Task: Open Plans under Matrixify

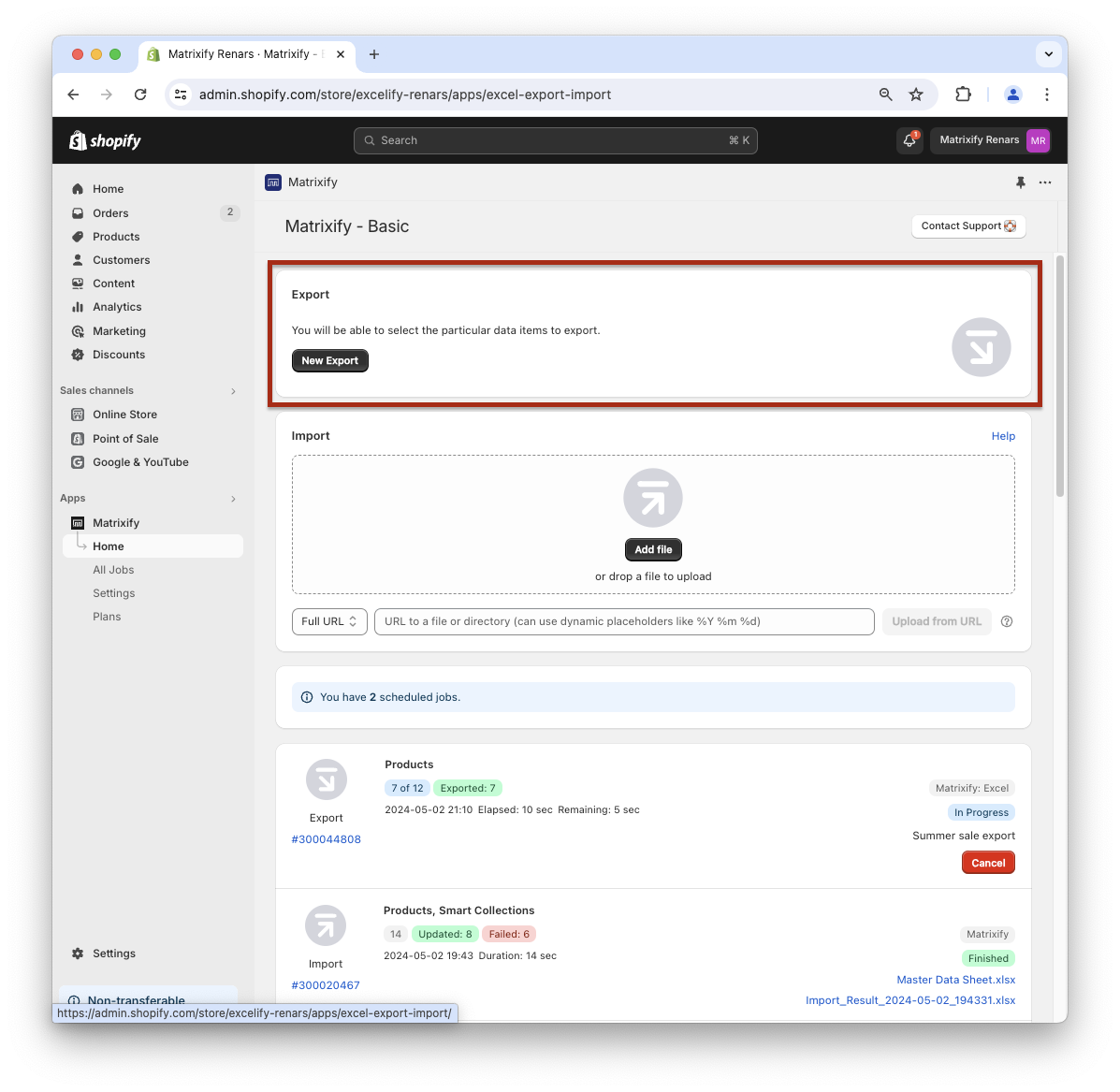Action: (x=107, y=617)
